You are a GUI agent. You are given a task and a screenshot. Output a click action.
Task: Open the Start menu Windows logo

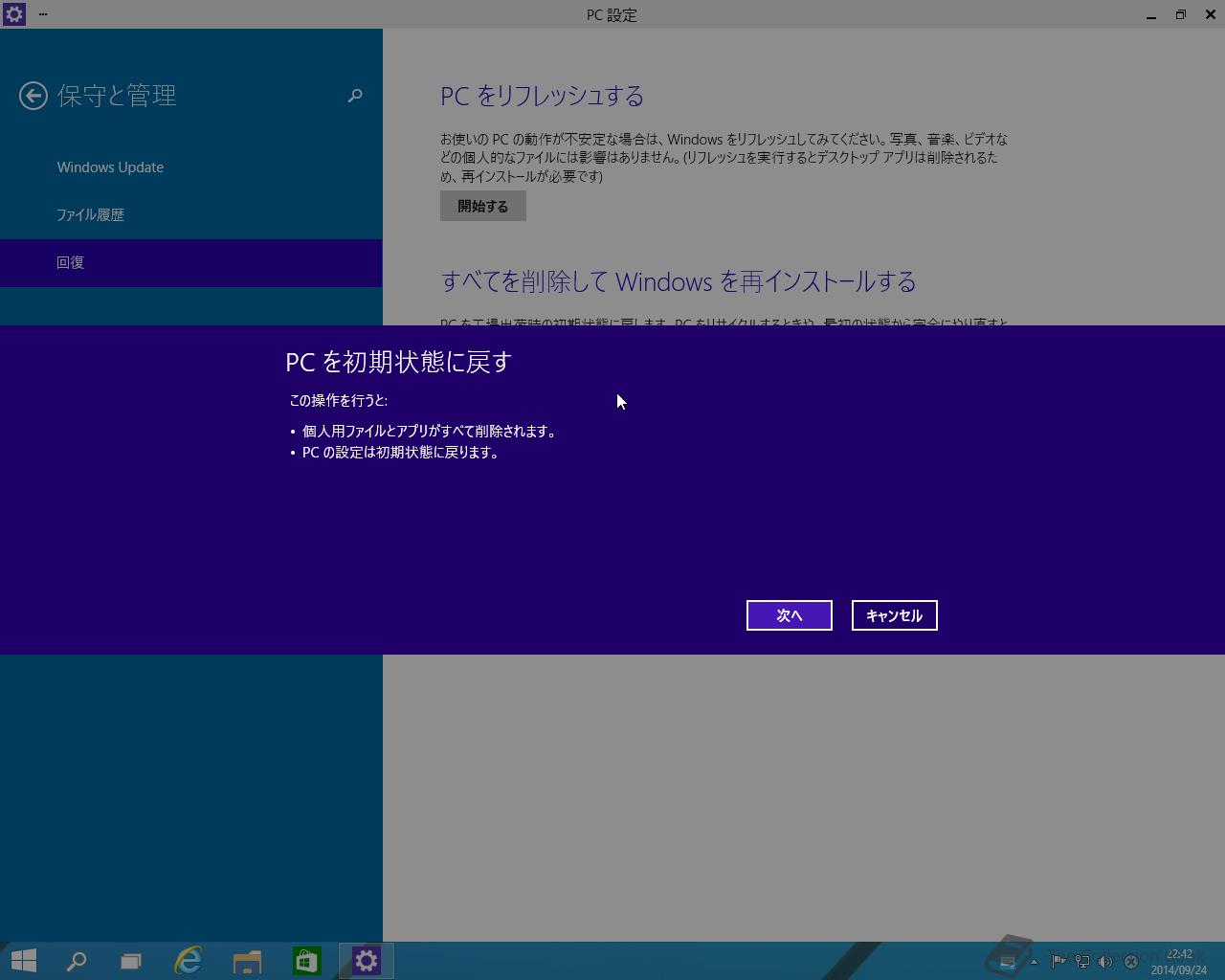tap(24, 961)
